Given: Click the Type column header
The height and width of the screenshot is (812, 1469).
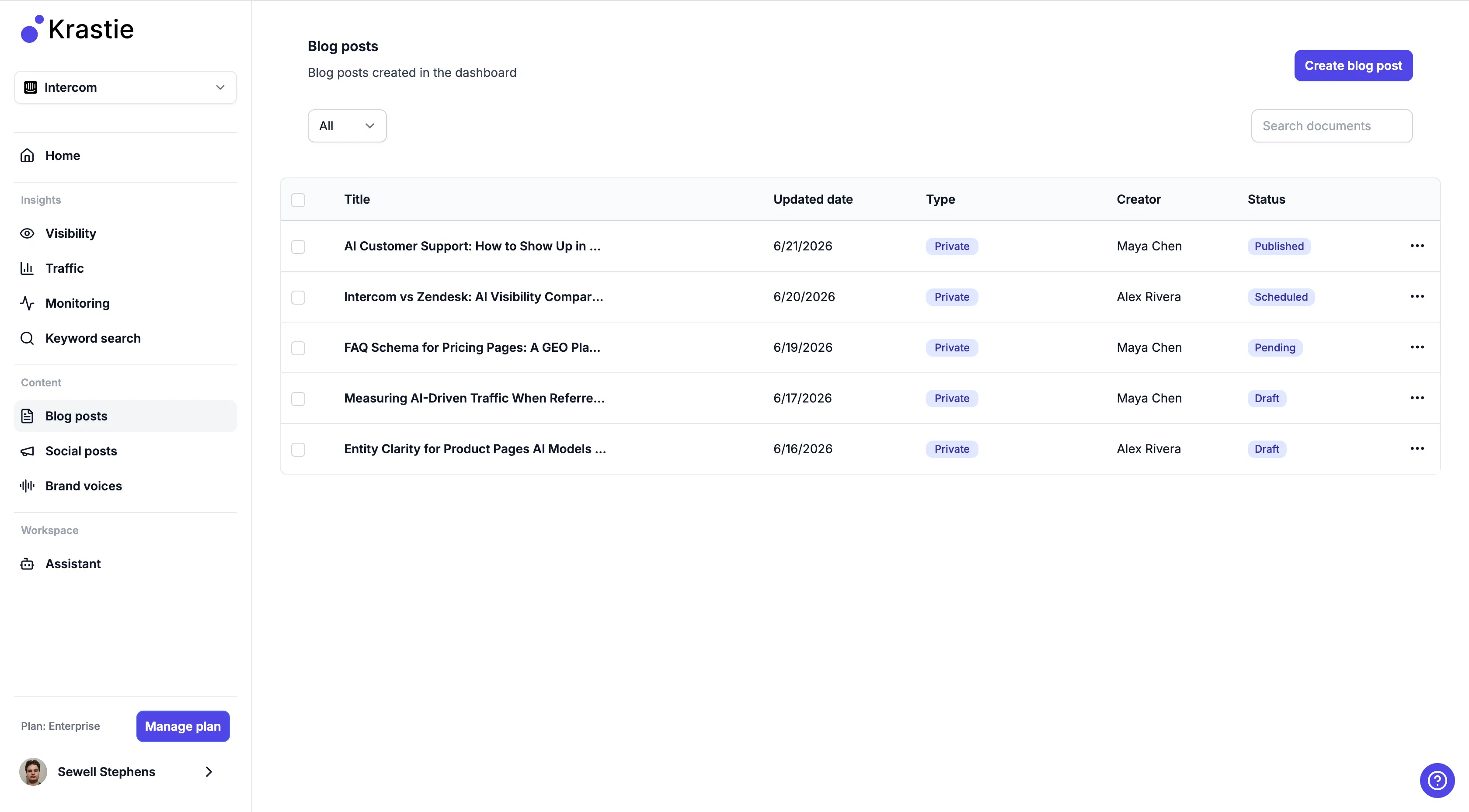Looking at the screenshot, I should [x=940, y=199].
